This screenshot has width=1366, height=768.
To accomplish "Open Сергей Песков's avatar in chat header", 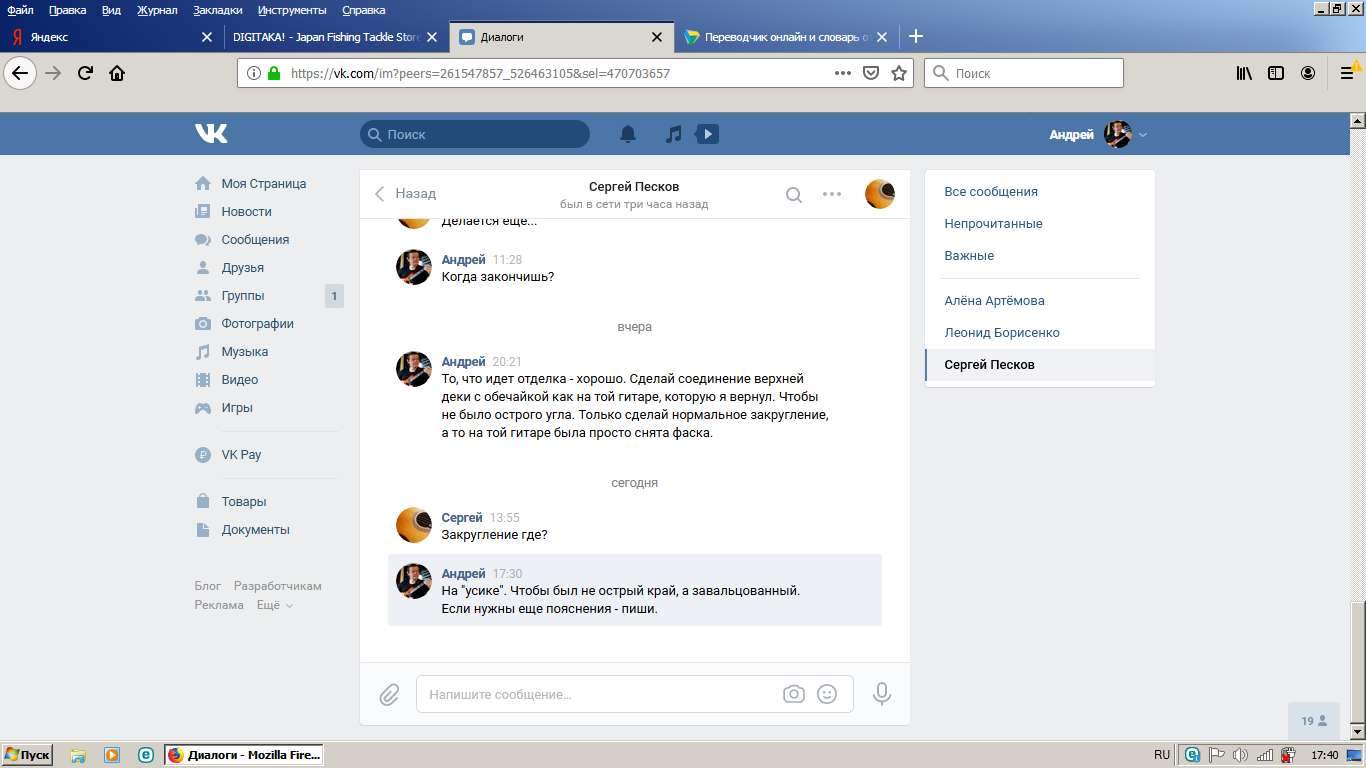I will tap(880, 194).
